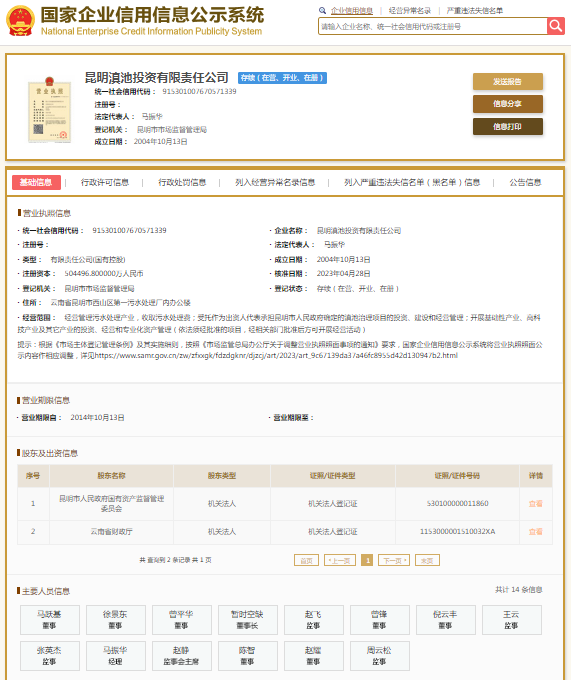571x680 pixels.
Task: Click the small magnifier beside 企业信用信息
Action: [x=322, y=10]
